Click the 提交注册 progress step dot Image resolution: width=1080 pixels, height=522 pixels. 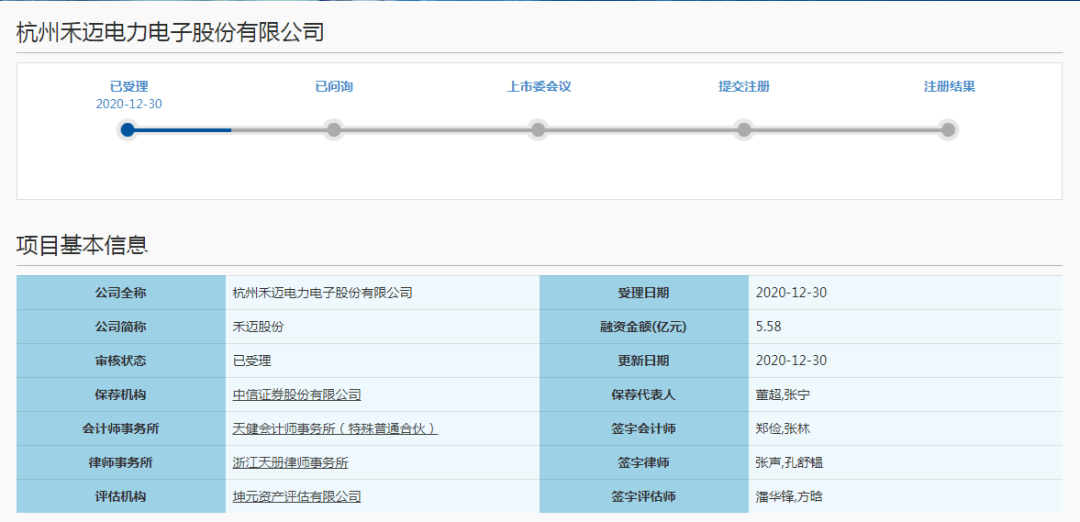pos(743,129)
